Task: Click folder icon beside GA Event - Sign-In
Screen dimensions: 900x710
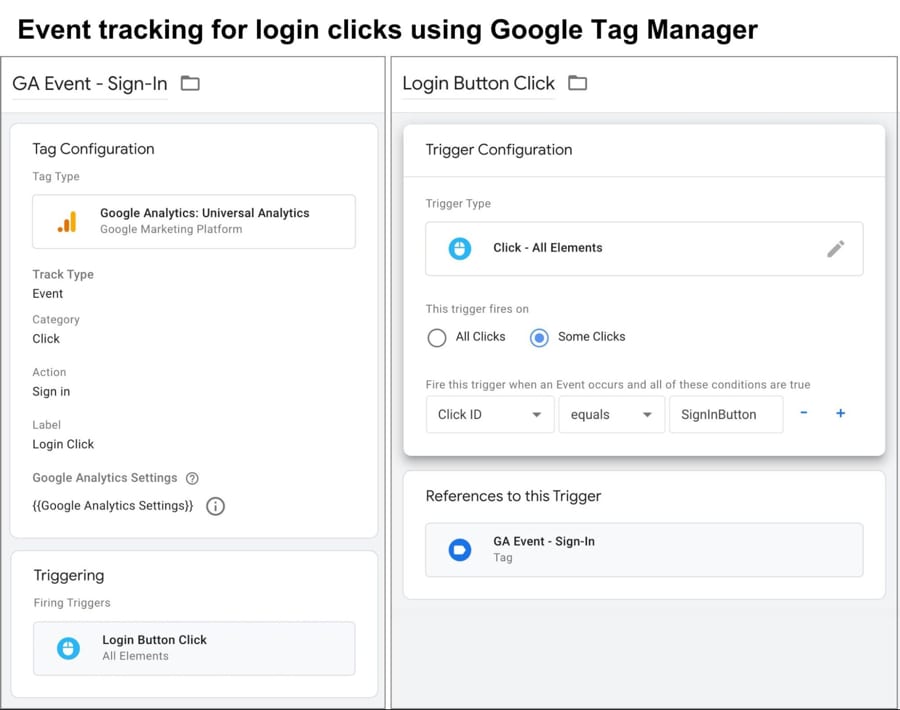Action: 190,83
